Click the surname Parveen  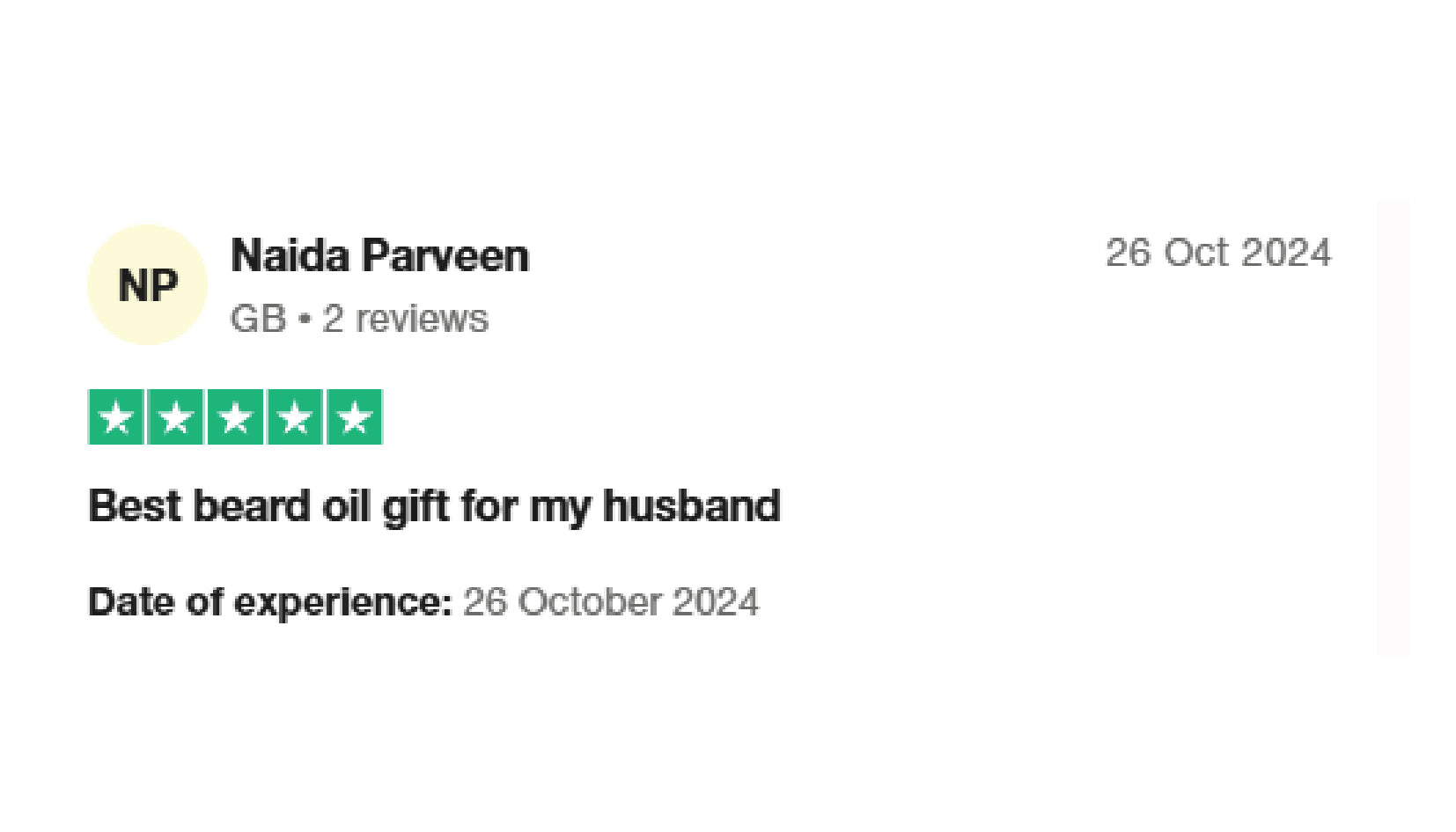point(445,256)
